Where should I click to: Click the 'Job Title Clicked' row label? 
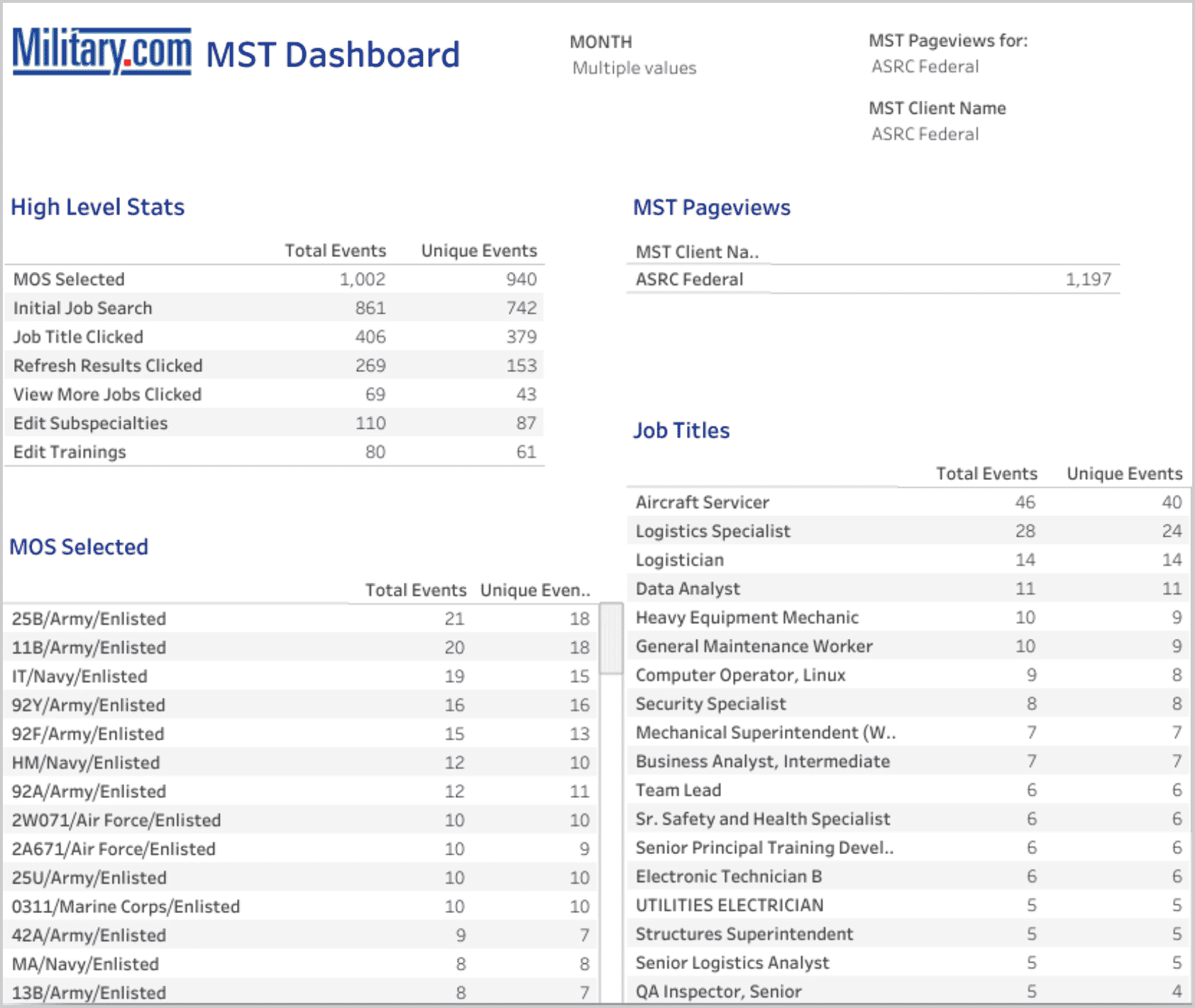[x=78, y=337]
